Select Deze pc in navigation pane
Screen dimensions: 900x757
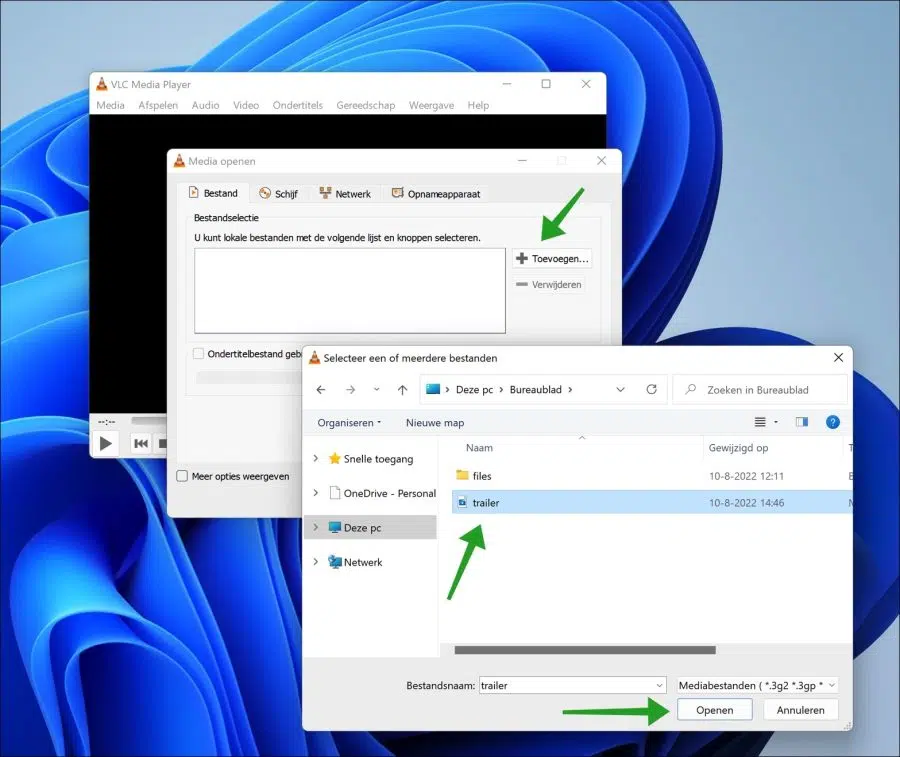click(x=370, y=527)
